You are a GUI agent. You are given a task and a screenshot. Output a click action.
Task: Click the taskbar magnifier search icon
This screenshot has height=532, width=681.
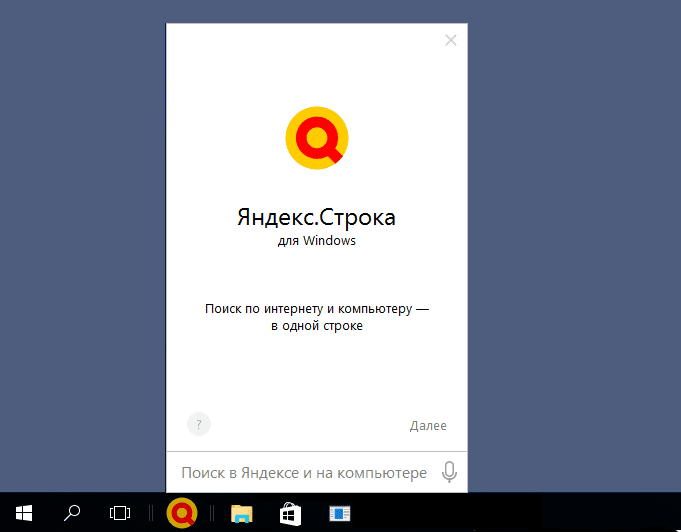click(72, 513)
